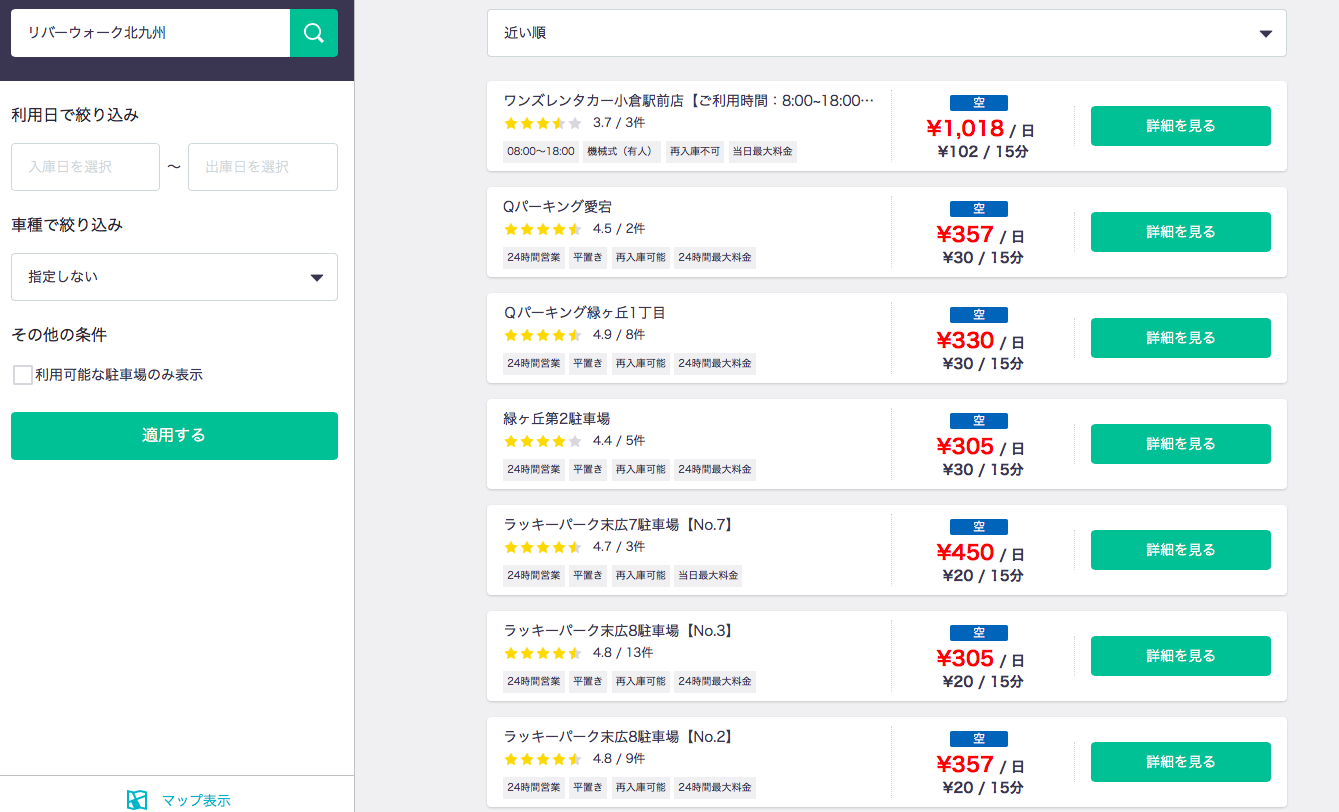This screenshot has height=812, width=1339.
Task: Click the ¥330 / 日 price
Action: [x=980, y=341]
